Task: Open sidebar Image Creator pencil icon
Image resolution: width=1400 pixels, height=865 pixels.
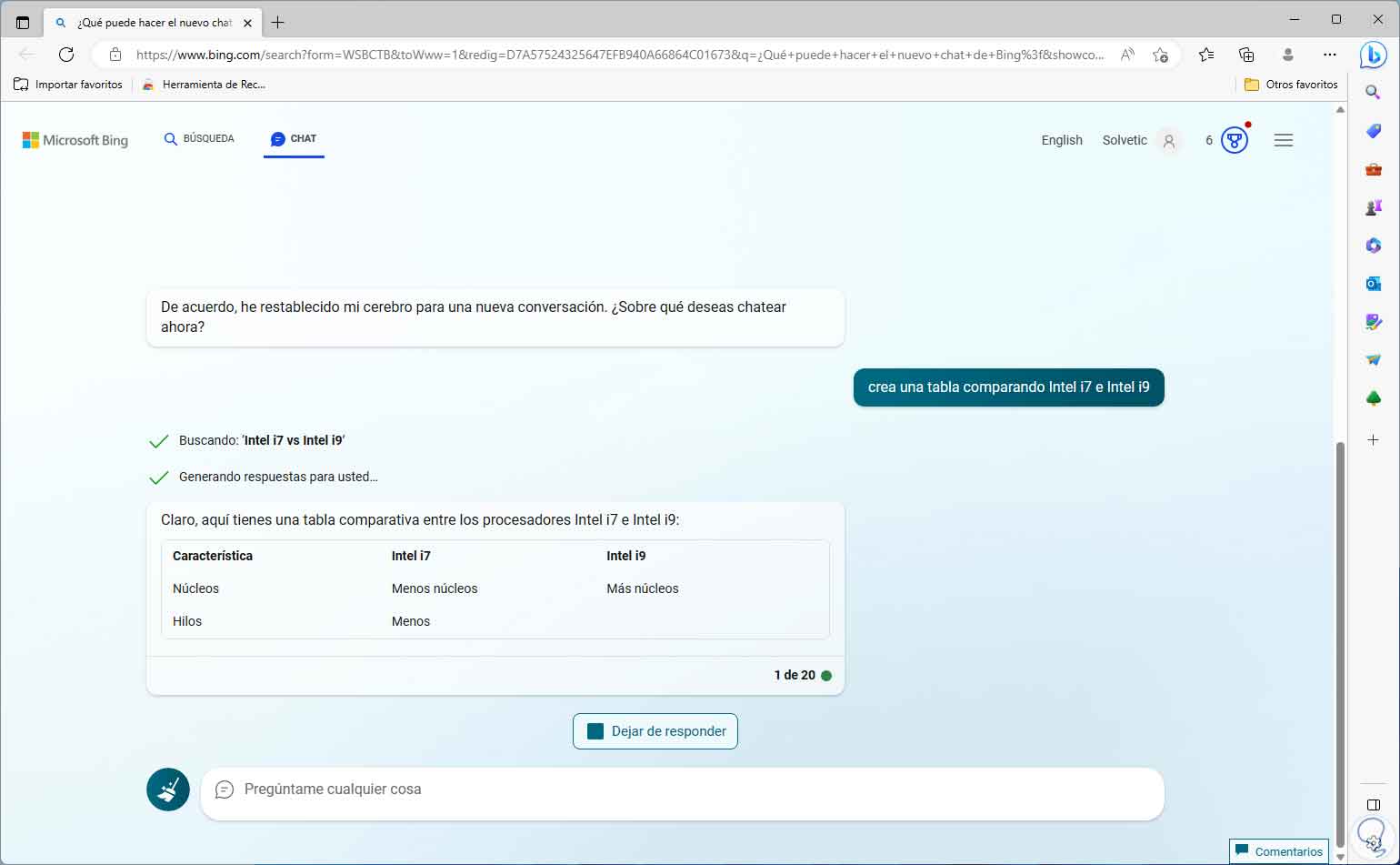Action: pos(1374,322)
